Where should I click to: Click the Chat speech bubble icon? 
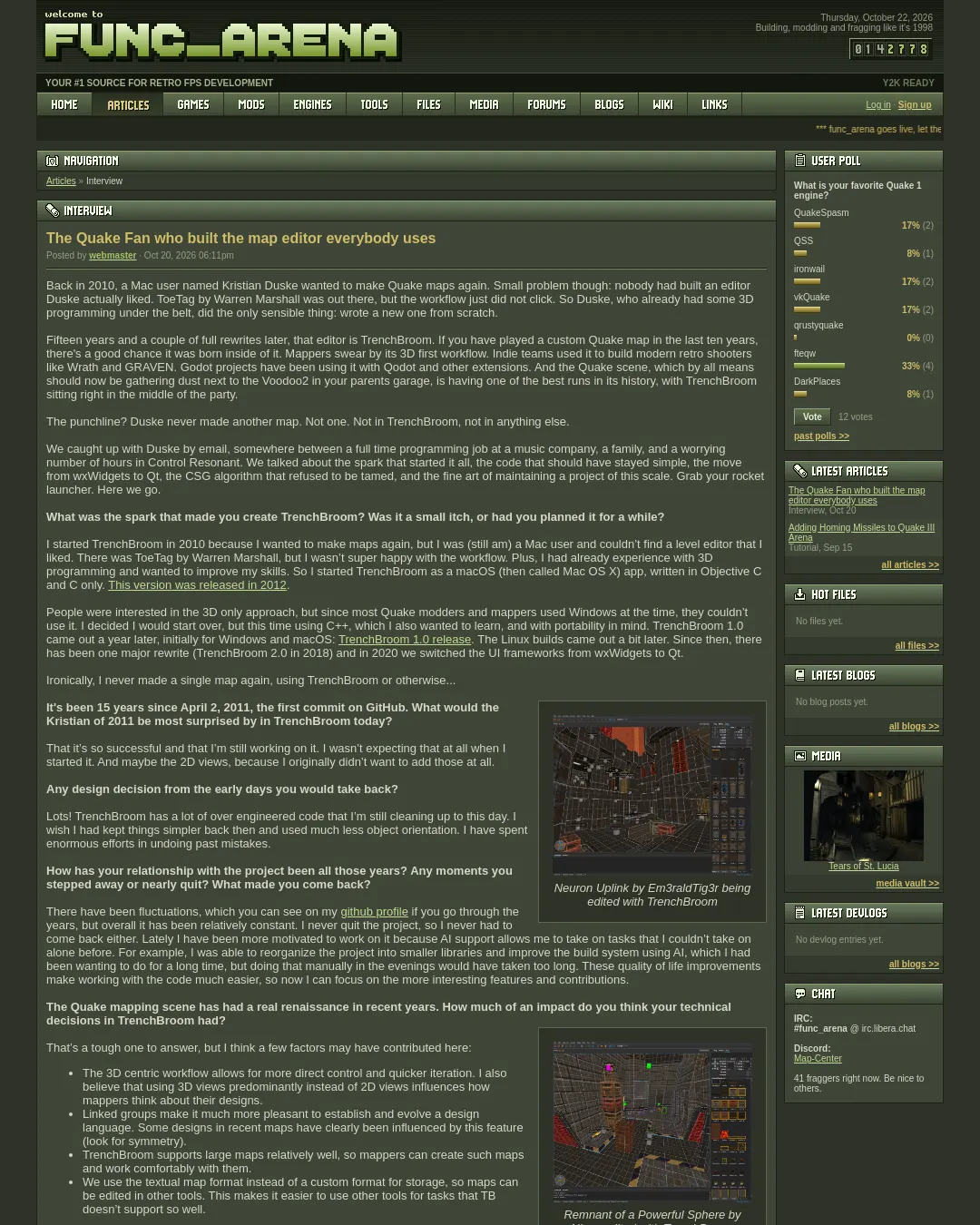(x=800, y=994)
